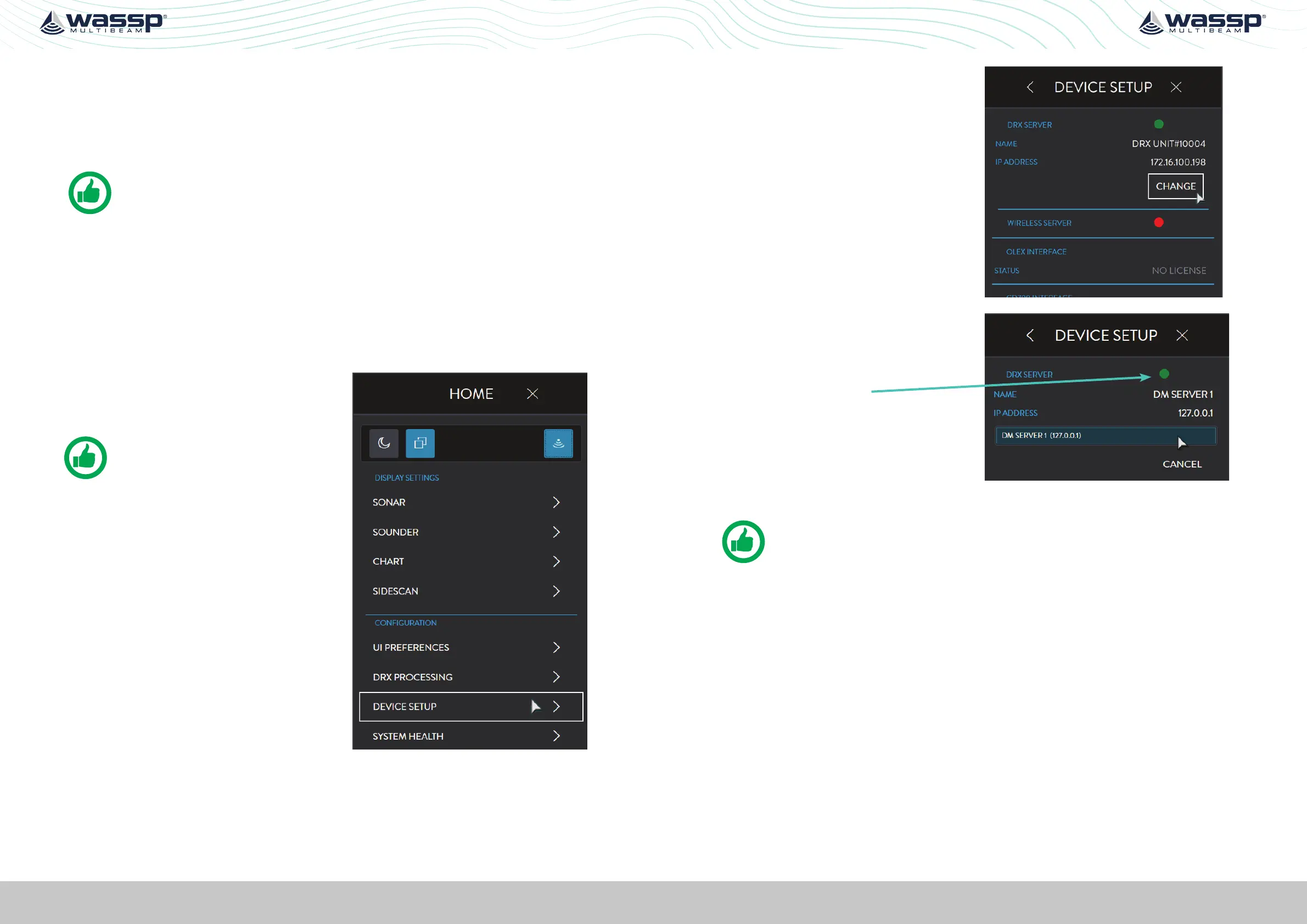Open the DRX PROCESSING menu entry
The image size is (1307, 924).
point(470,677)
